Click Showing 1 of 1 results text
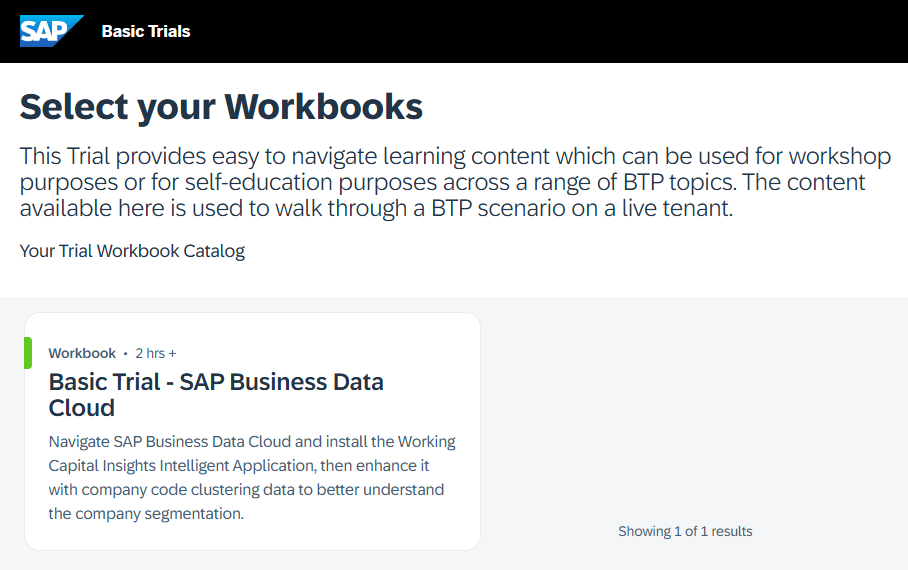This screenshot has width=908, height=570. click(x=685, y=531)
